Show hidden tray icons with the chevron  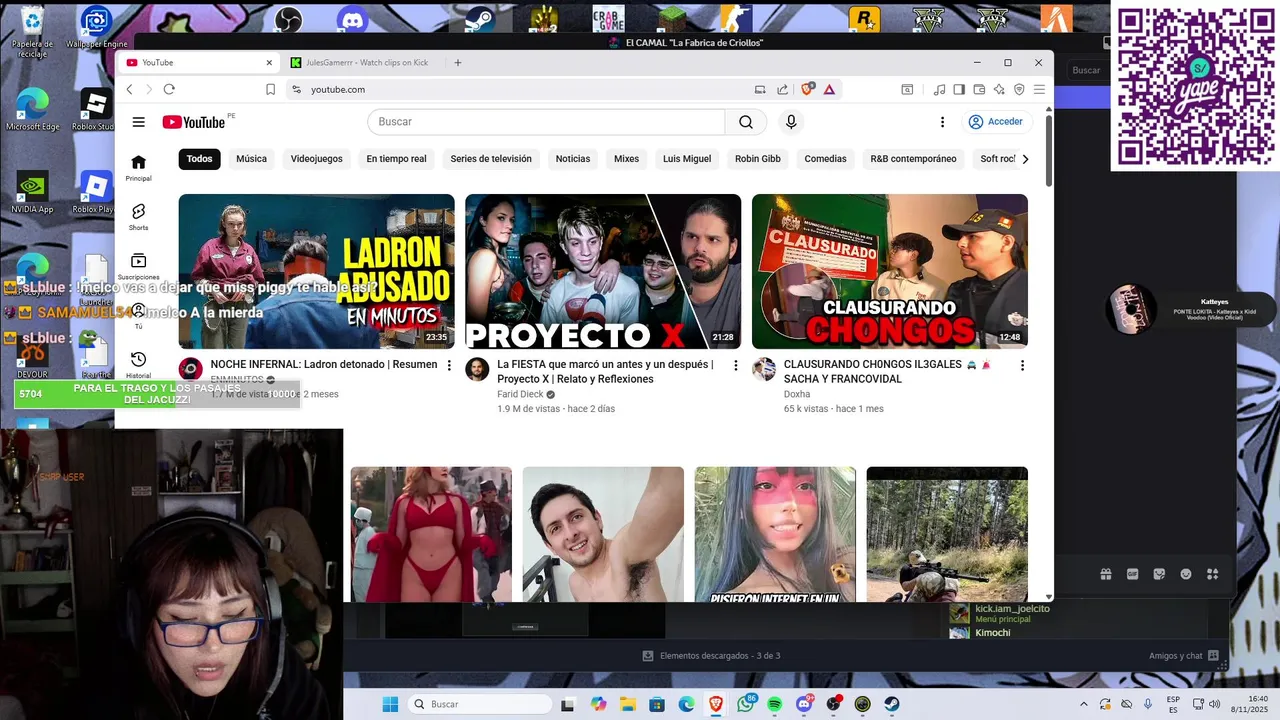click(1083, 704)
